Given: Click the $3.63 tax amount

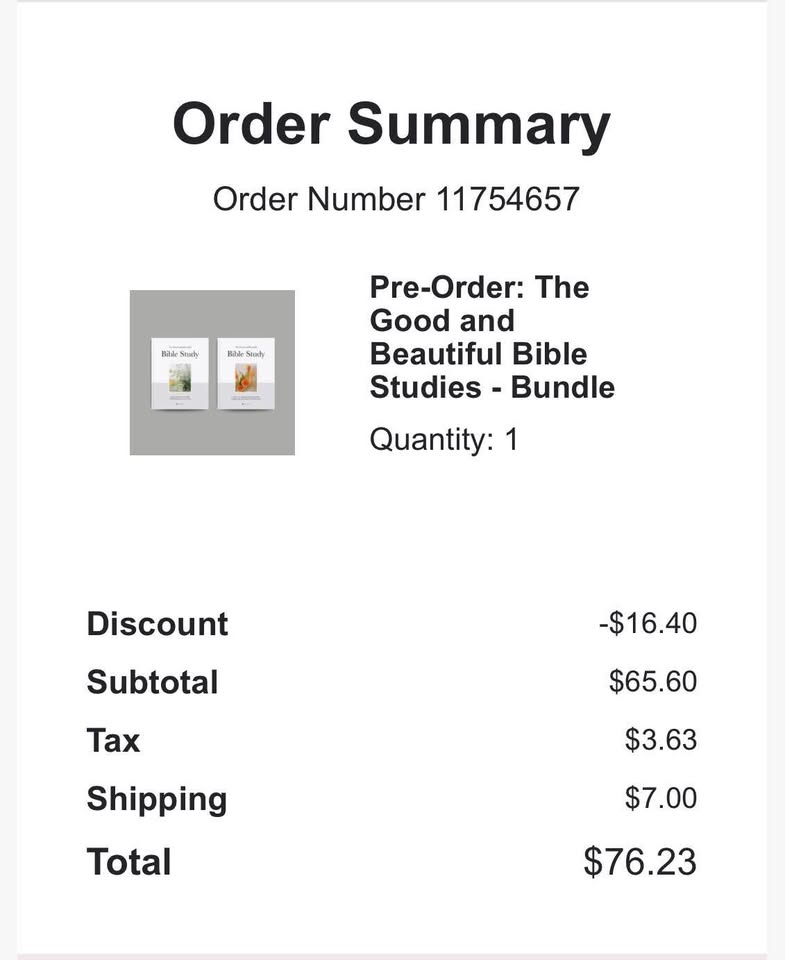Looking at the screenshot, I should point(661,740).
